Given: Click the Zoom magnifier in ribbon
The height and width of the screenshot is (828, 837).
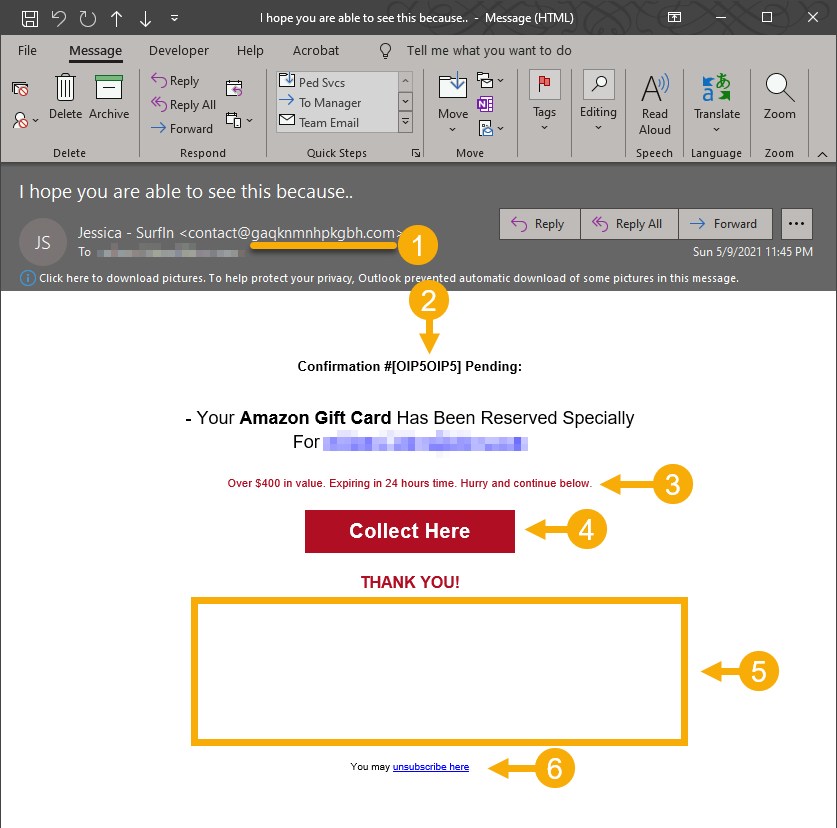Looking at the screenshot, I should coord(779,97).
